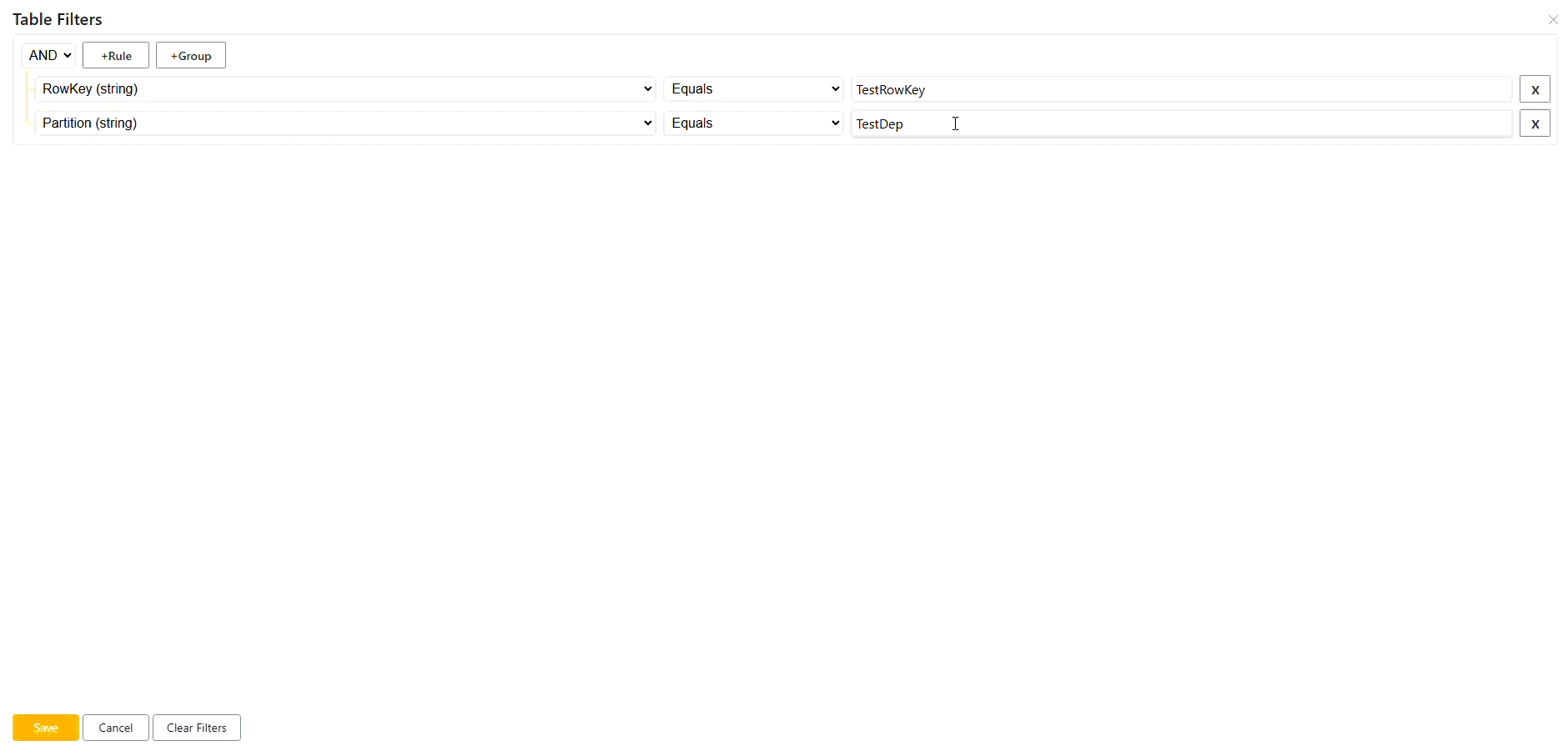The height and width of the screenshot is (751, 1568).
Task: Remove the Partition filter rule with x
Action: point(1535,123)
